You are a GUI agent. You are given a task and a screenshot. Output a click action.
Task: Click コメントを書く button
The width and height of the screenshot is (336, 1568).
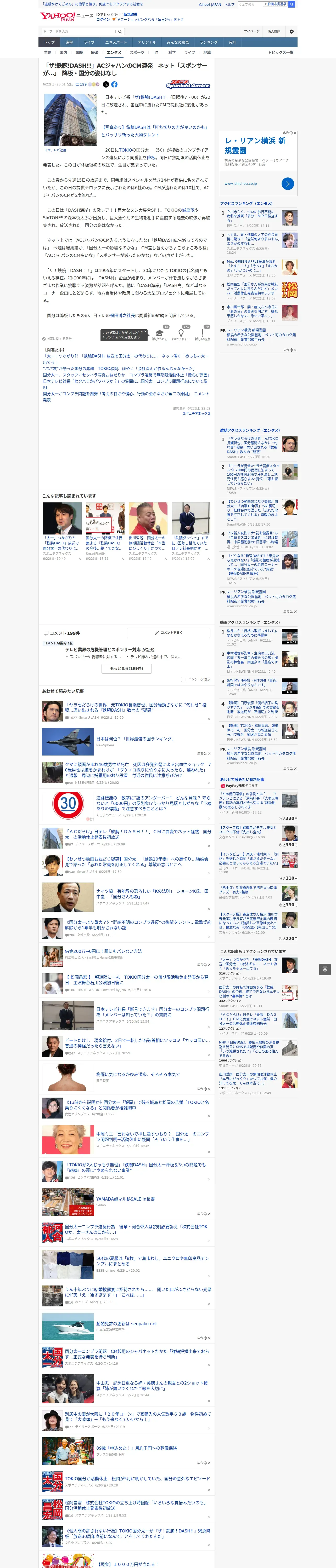(x=169, y=632)
